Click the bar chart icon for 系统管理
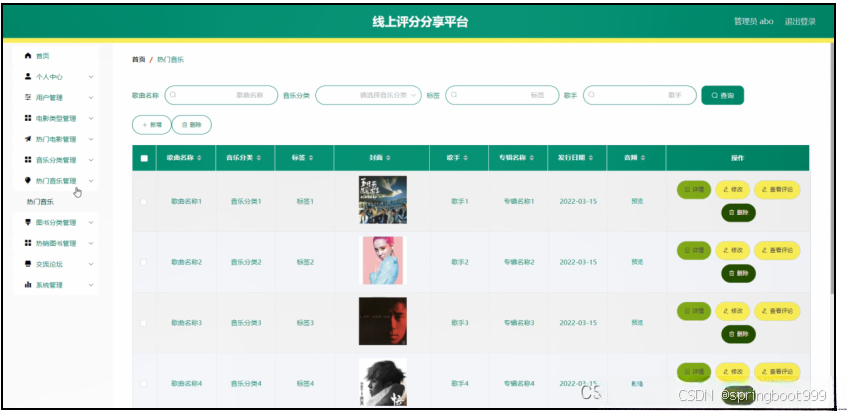 click(x=28, y=285)
